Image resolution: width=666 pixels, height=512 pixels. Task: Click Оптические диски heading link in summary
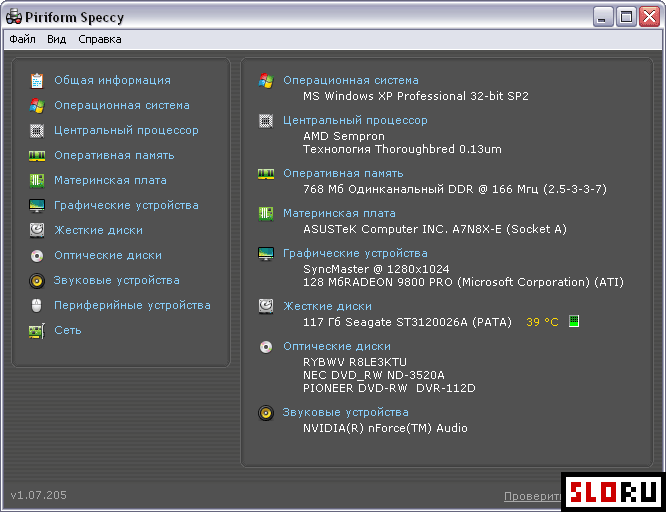337,347
